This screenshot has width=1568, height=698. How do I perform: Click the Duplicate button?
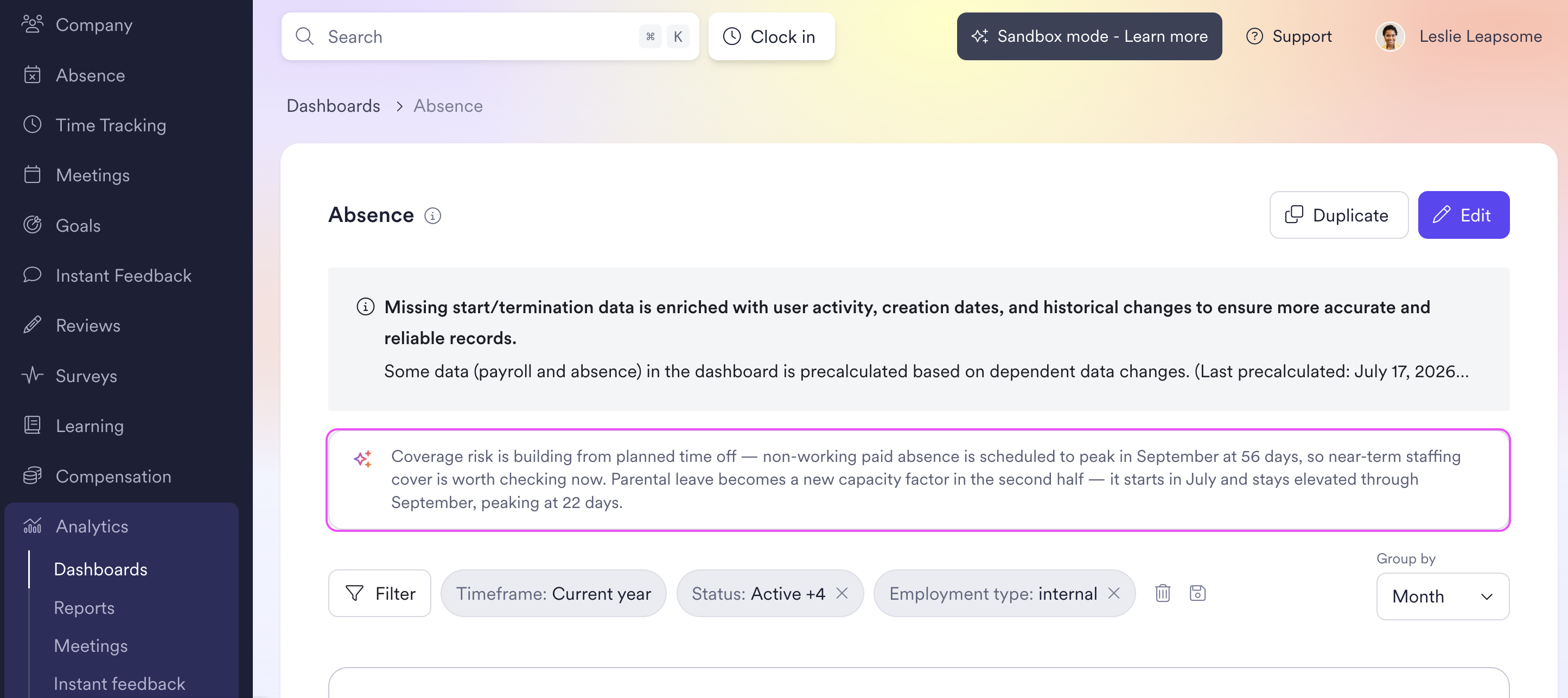pos(1338,215)
